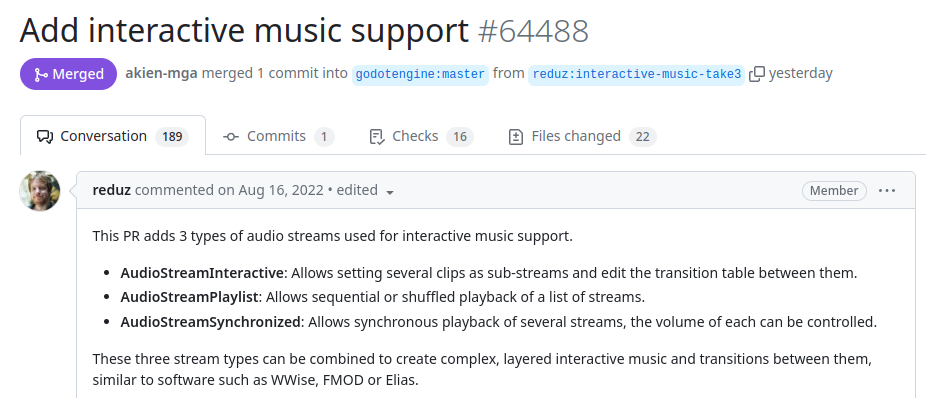Open akien-mga user profile link

(x=161, y=73)
